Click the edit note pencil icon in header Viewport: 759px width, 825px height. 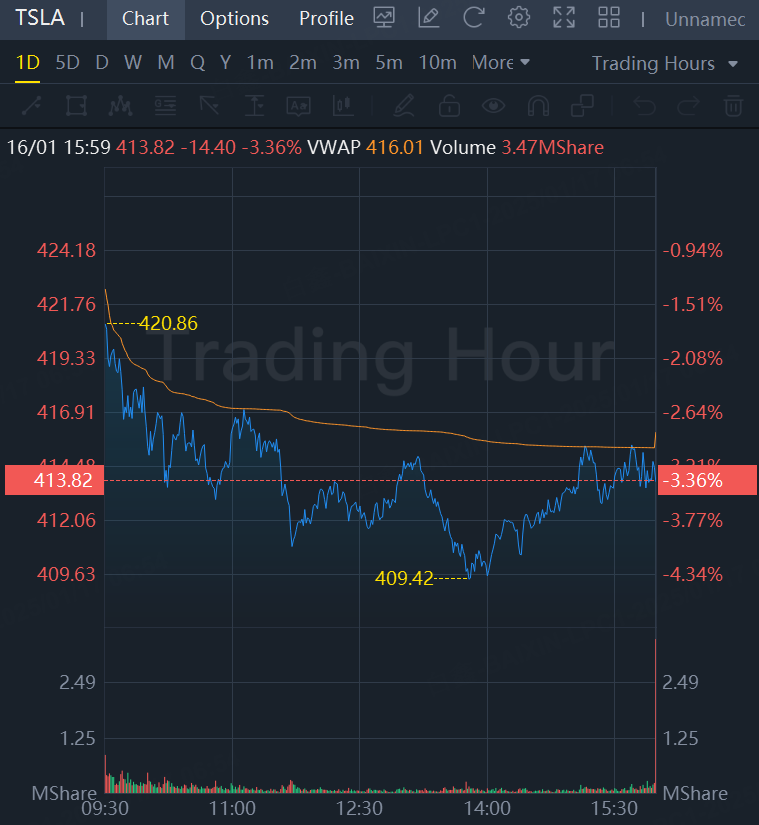429,18
